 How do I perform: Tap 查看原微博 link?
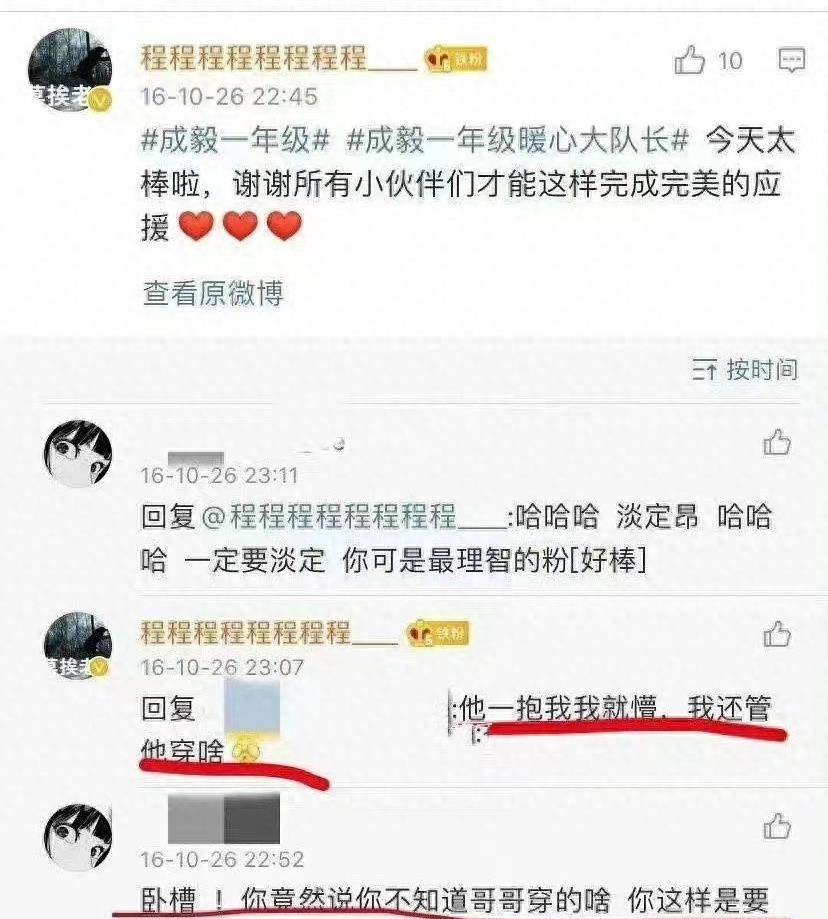(x=213, y=292)
